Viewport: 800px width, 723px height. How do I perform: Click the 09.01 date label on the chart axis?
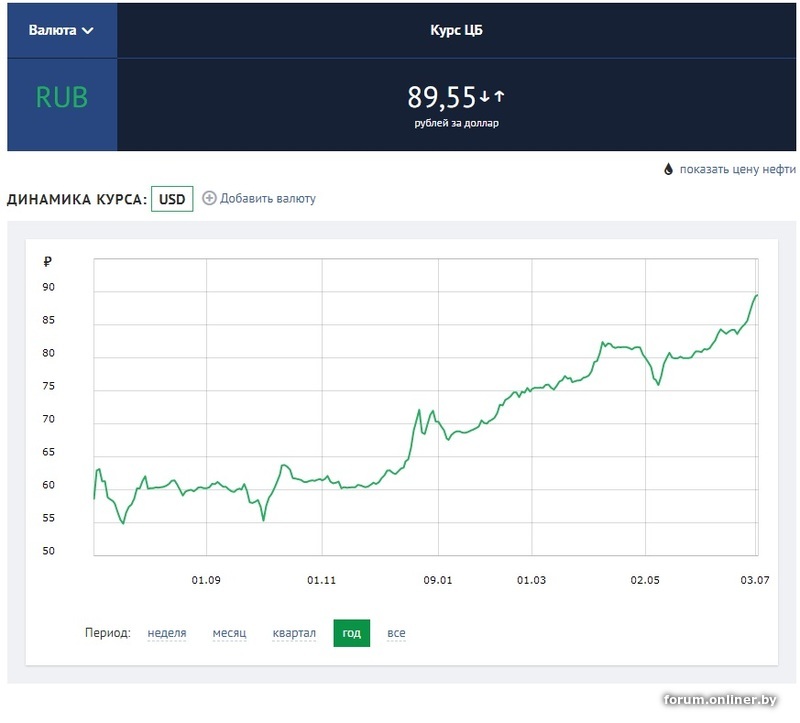(x=438, y=579)
